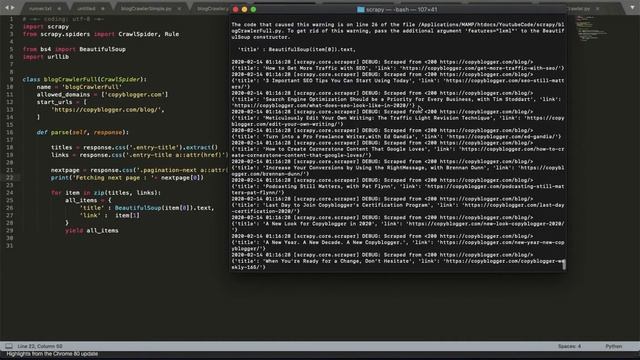Click the 'import urllib' code line
This screenshot has height=360, width=640.
click(46, 57)
